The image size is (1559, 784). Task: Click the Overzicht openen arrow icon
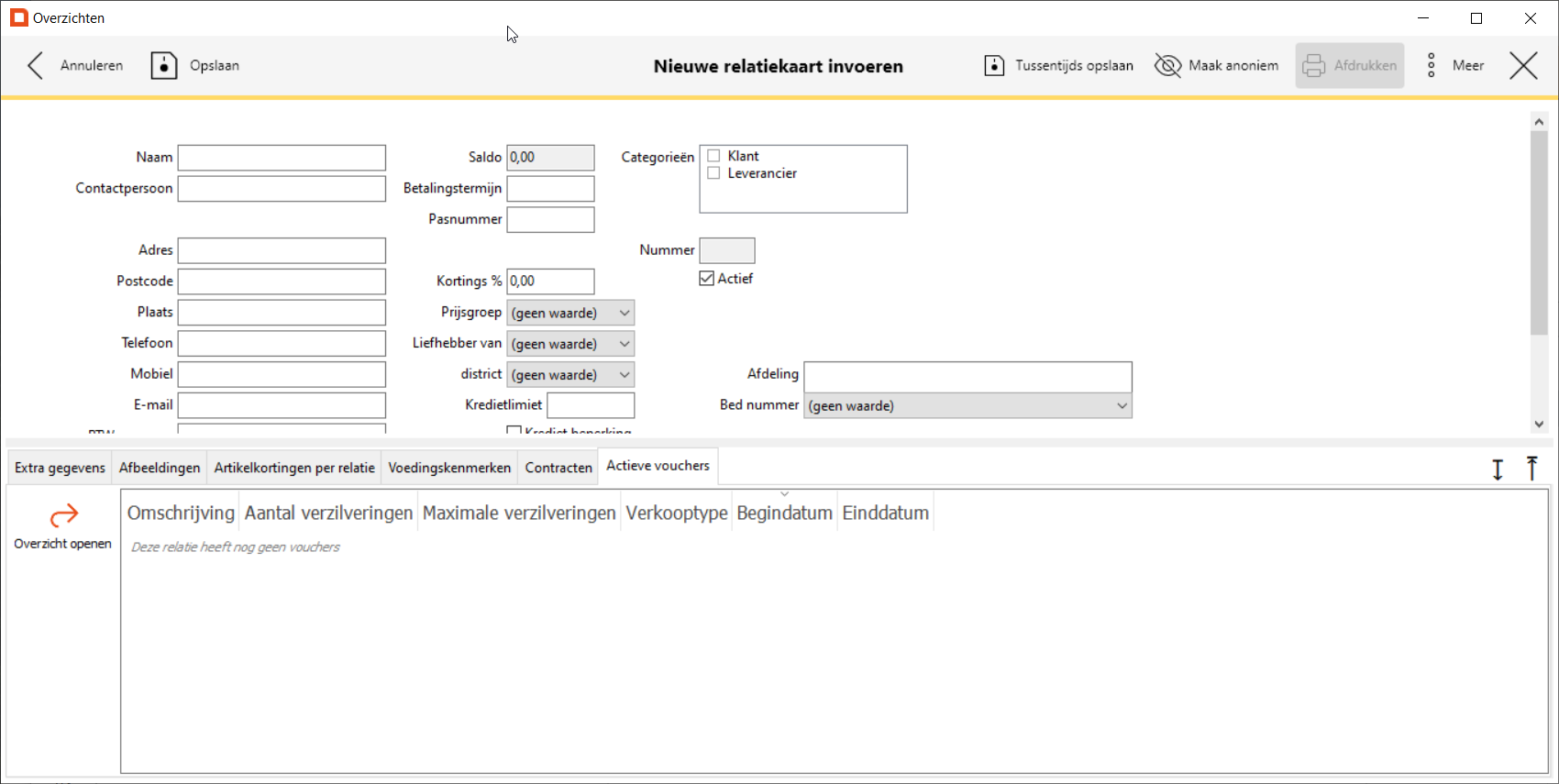pyautogui.click(x=63, y=516)
